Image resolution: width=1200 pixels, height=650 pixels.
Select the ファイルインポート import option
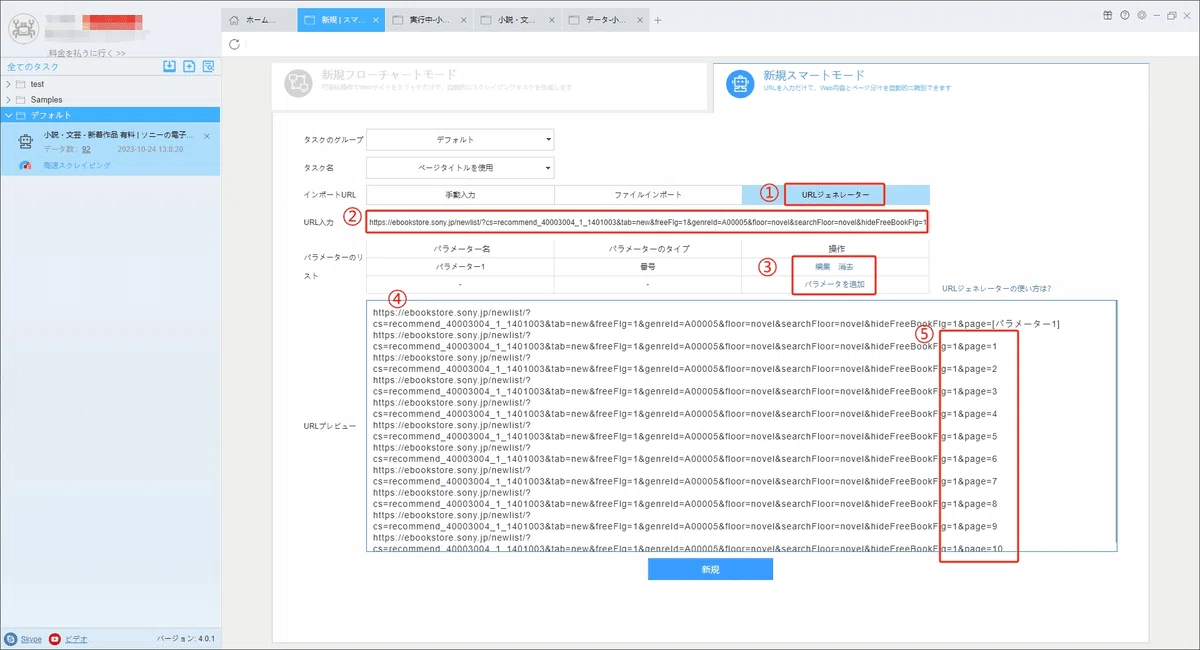(x=648, y=194)
